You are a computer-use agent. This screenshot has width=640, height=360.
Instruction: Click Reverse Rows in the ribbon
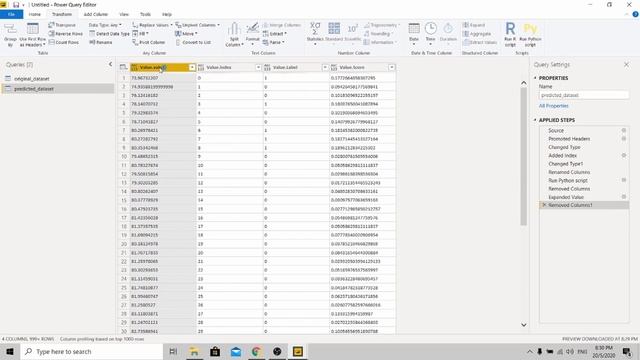click(65, 33)
